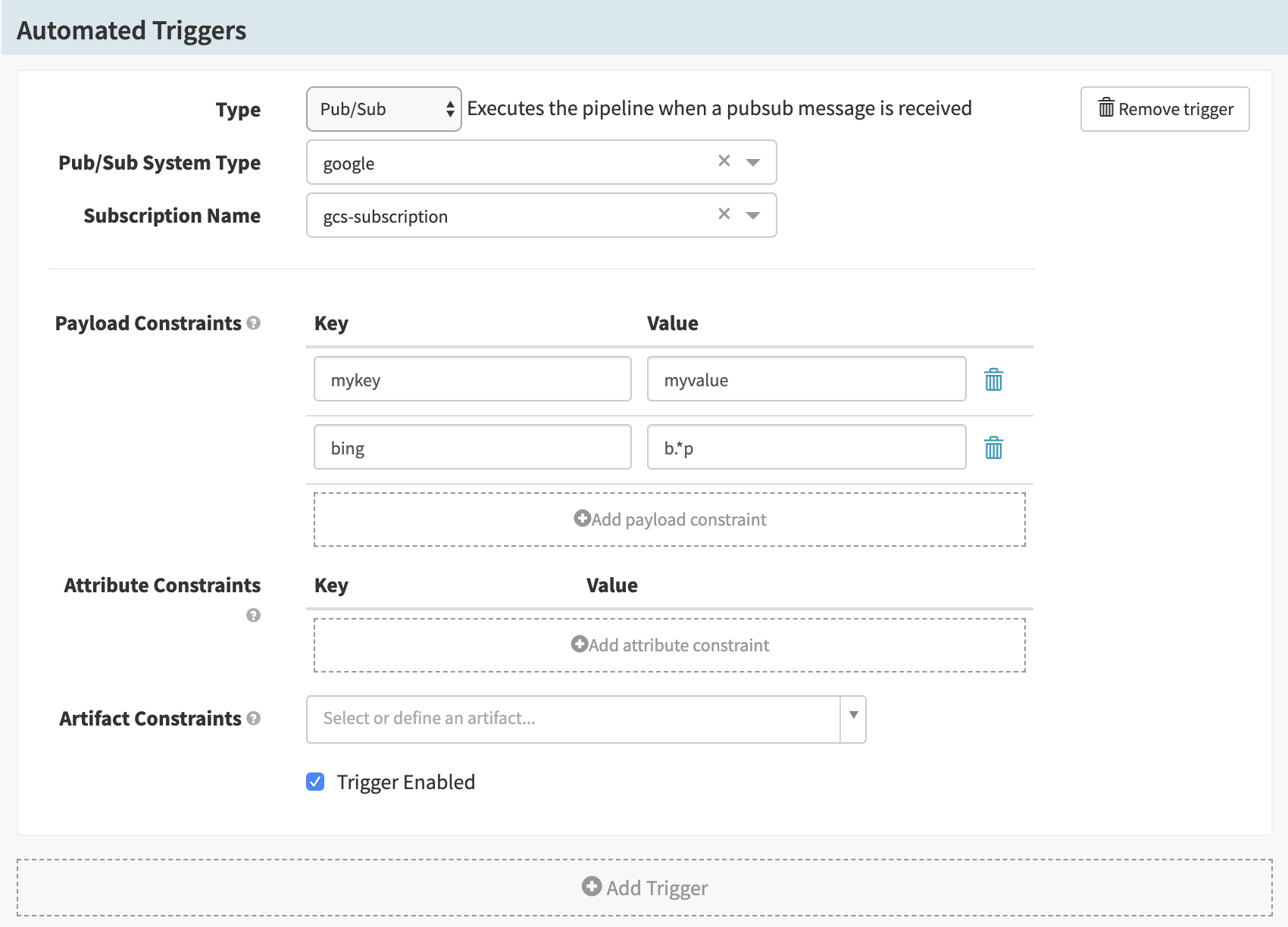The image size is (1288, 927).
Task: Clear the gcs-subscription selection
Action: [724, 214]
